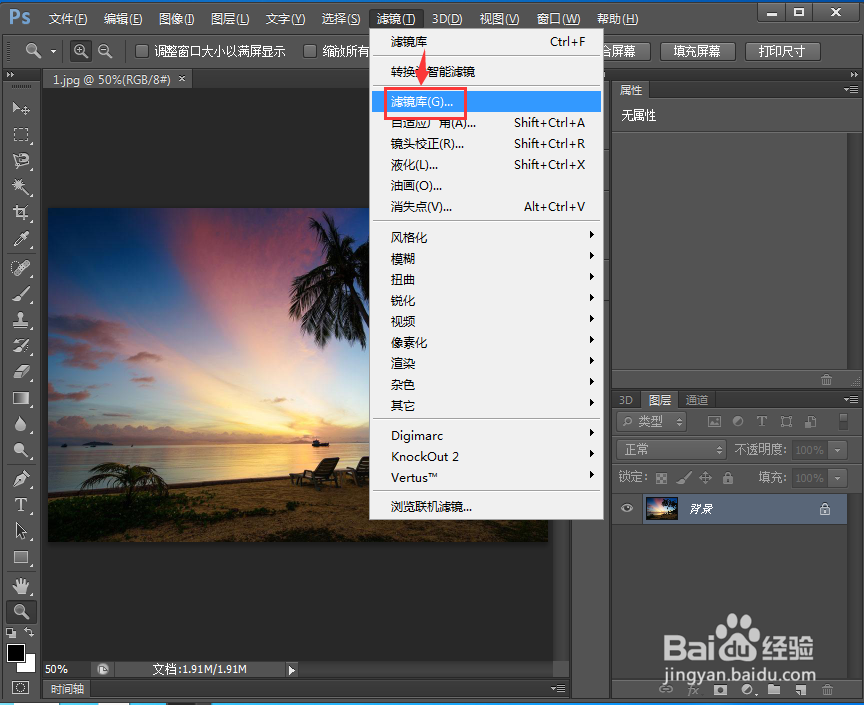
Task: Toggle lock image pixels brush icon
Action: (x=683, y=478)
